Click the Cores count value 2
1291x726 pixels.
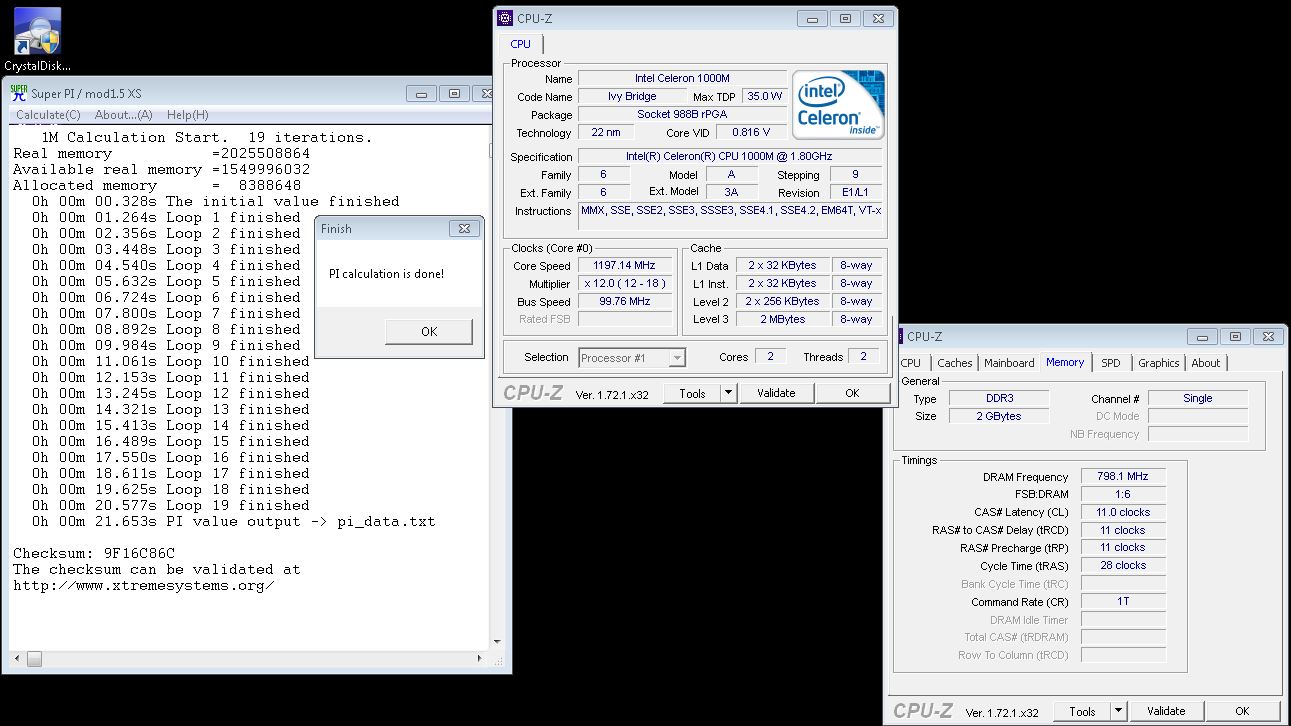770,356
